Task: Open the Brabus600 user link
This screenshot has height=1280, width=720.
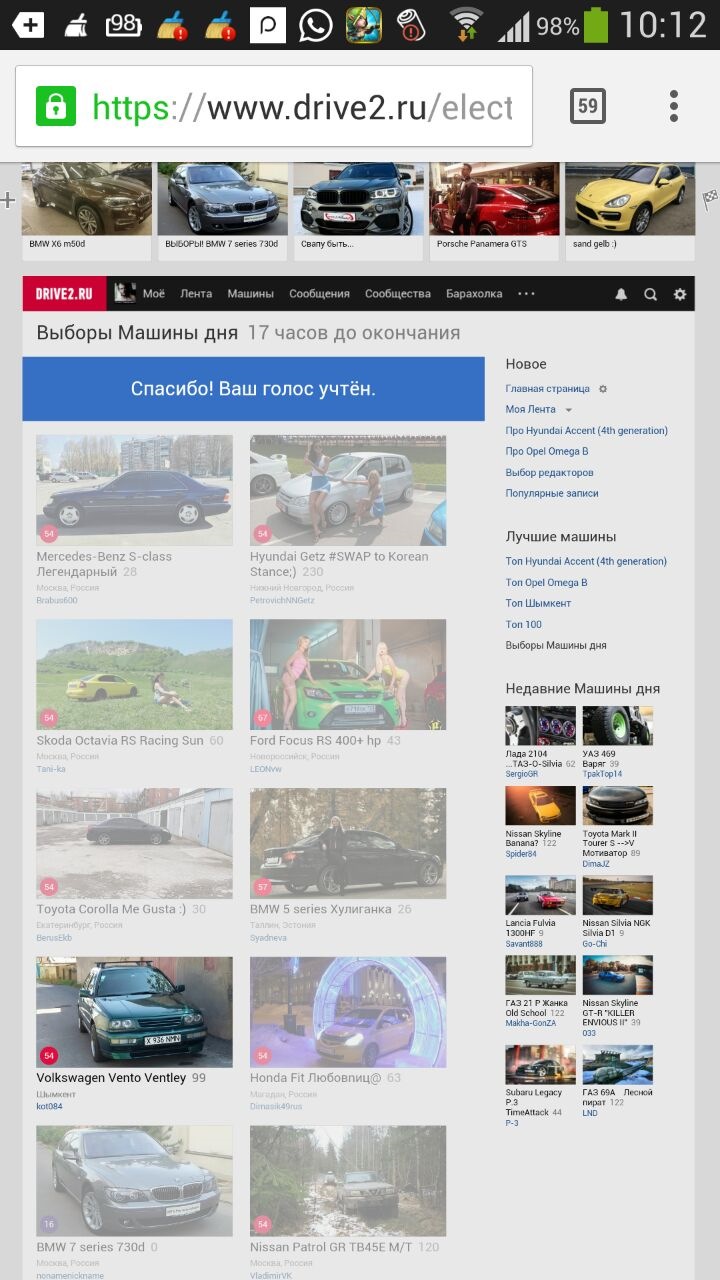Action: click(56, 600)
